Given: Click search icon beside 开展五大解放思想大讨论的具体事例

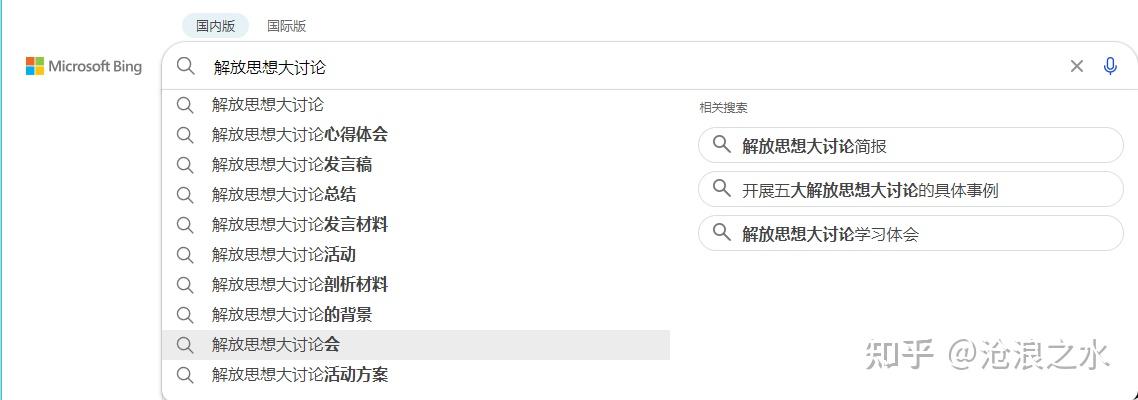Looking at the screenshot, I should 721,189.
